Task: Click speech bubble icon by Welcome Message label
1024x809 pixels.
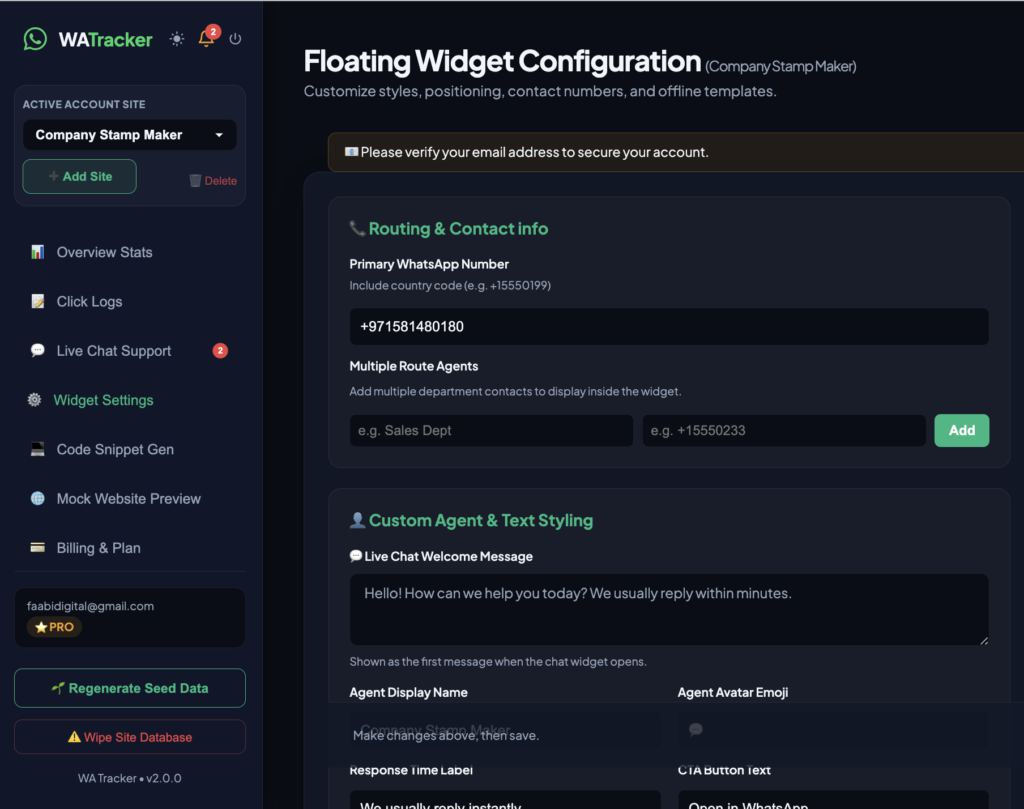Action: 356,556
